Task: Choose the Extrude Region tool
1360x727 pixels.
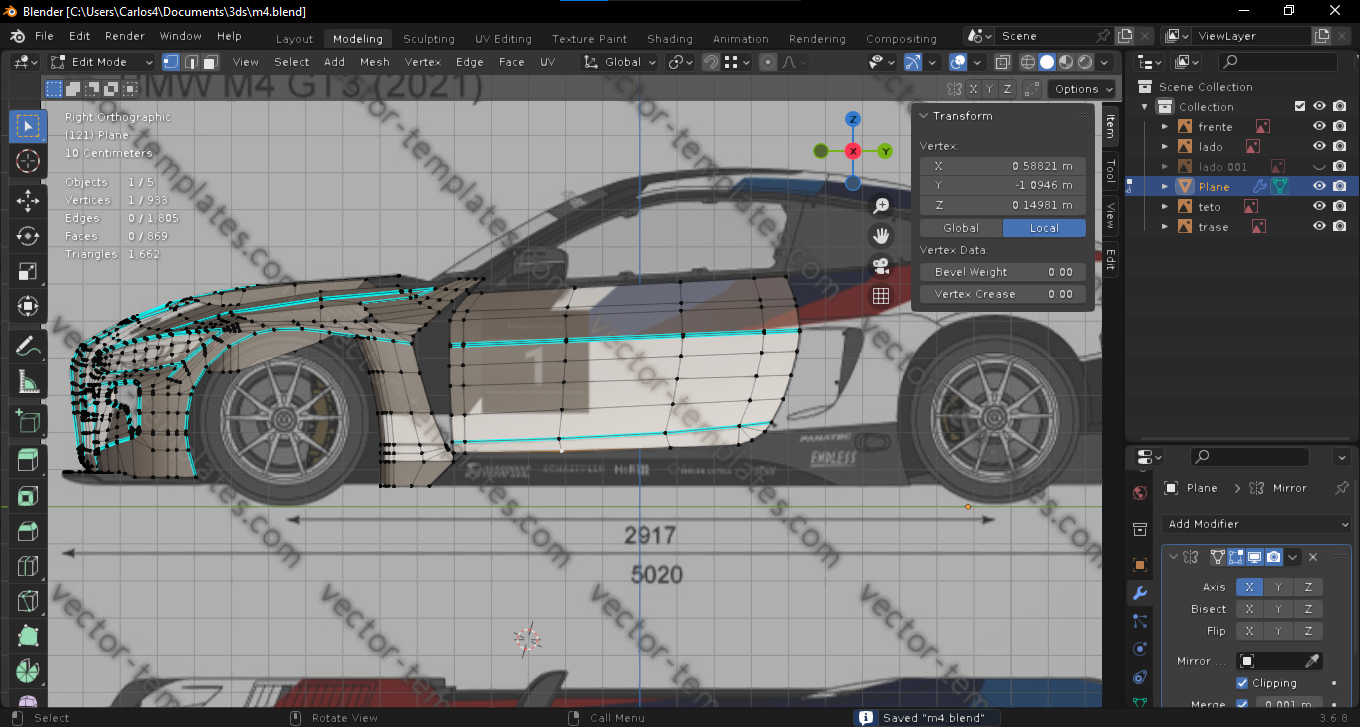Action: (28, 459)
